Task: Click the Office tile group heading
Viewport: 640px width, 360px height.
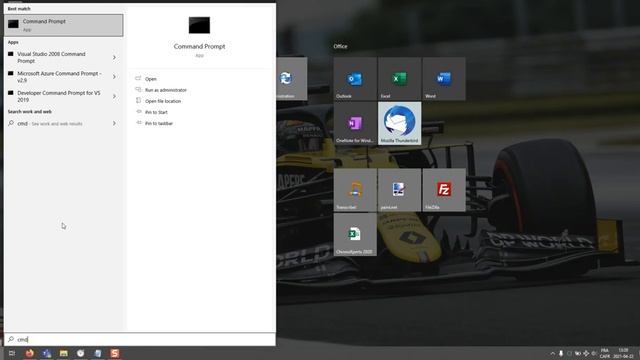Action: click(340, 47)
